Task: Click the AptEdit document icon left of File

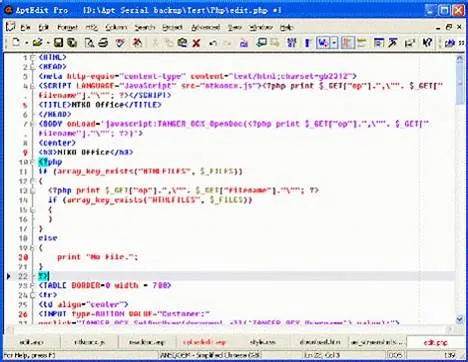Action: 11,27
